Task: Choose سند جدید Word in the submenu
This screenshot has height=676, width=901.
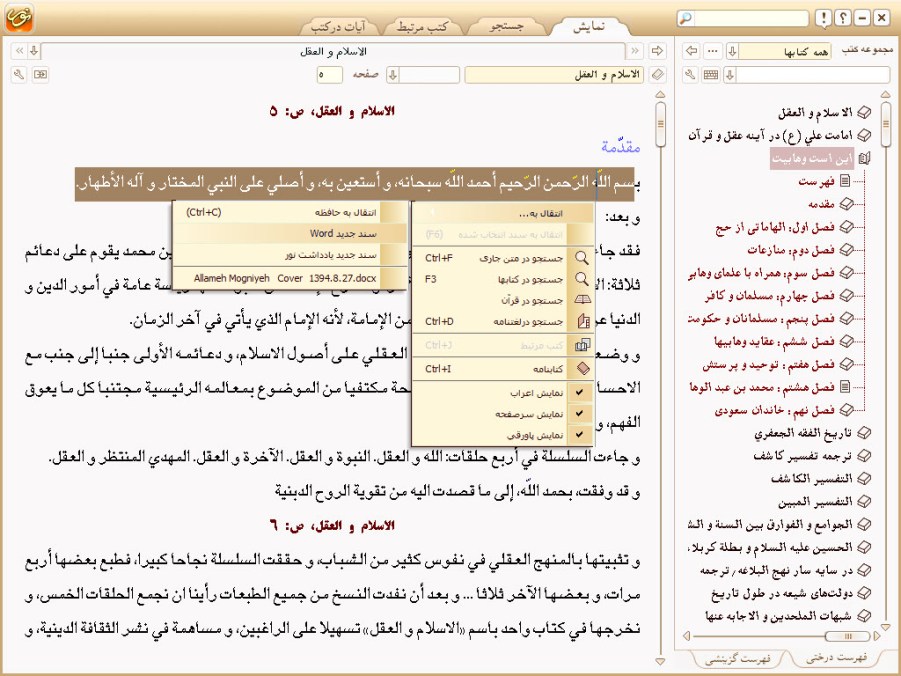Action: tap(290, 233)
